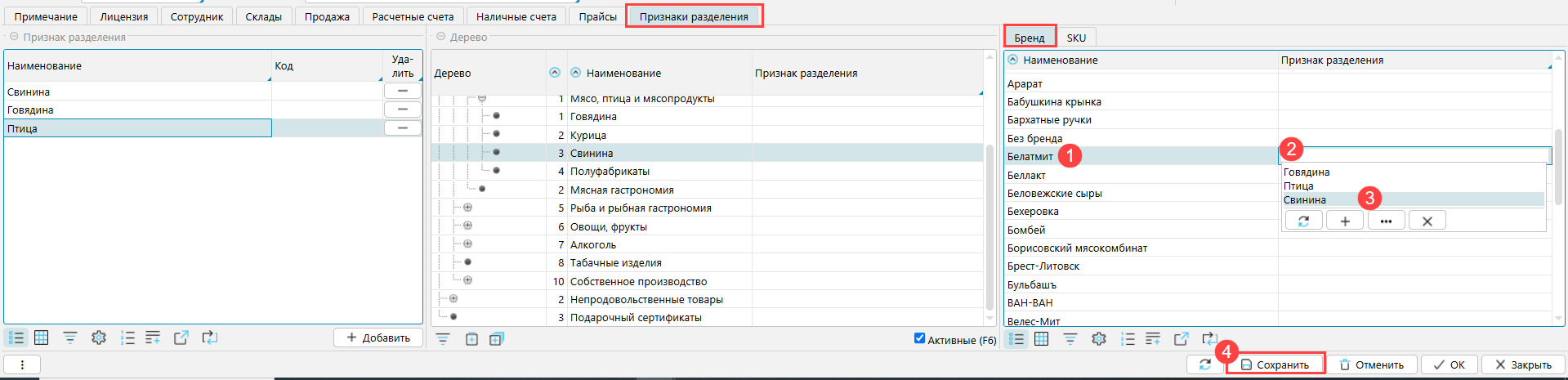This screenshot has height=380, width=1568.
Task: Click plus icon in the dropdown popup
Action: point(1344,221)
